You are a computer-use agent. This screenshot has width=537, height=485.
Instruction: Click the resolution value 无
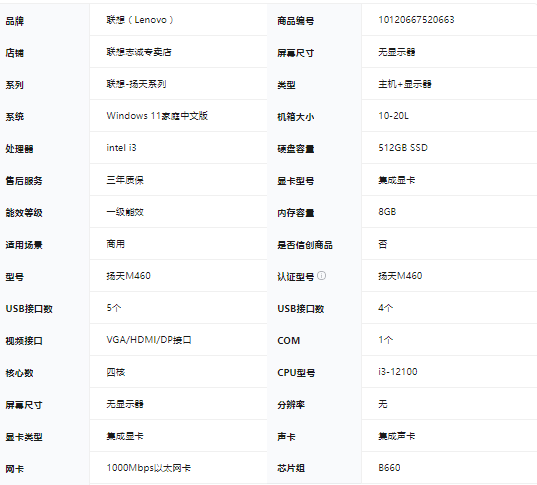pos(383,404)
